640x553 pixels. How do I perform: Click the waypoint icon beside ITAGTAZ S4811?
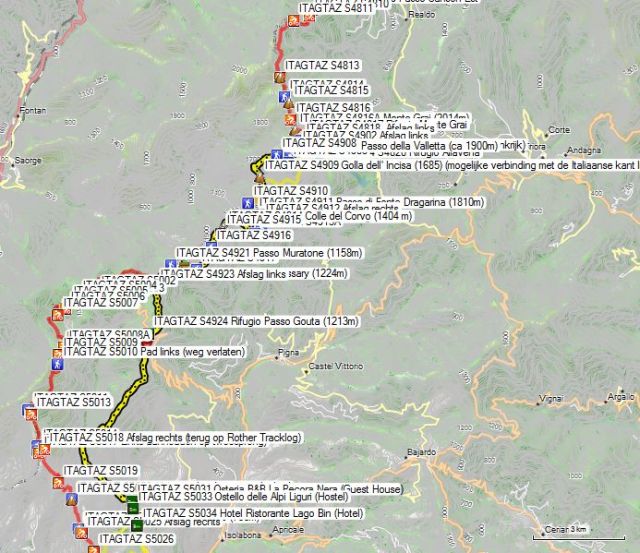click(x=293, y=21)
